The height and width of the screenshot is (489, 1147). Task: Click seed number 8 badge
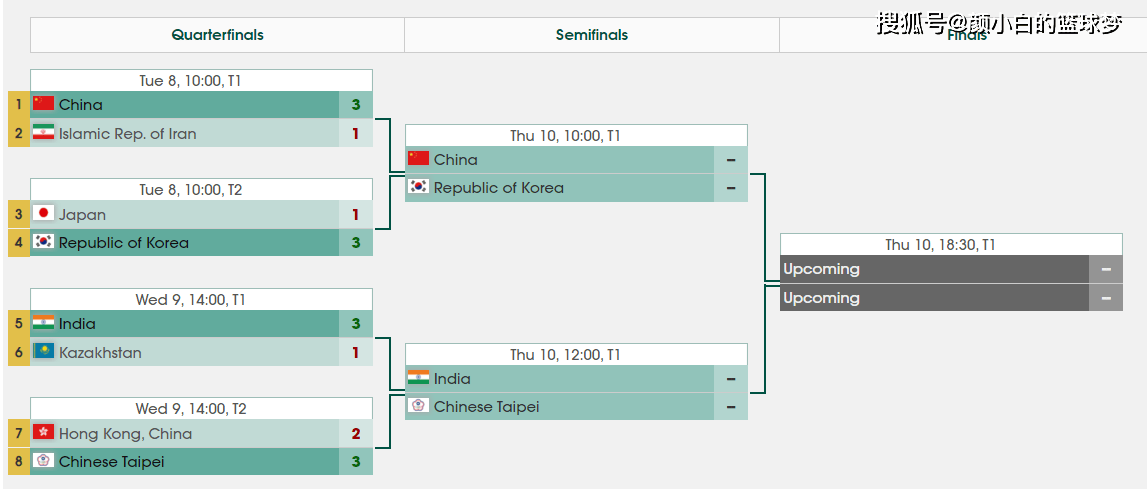pyautogui.click(x=19, y=462)
